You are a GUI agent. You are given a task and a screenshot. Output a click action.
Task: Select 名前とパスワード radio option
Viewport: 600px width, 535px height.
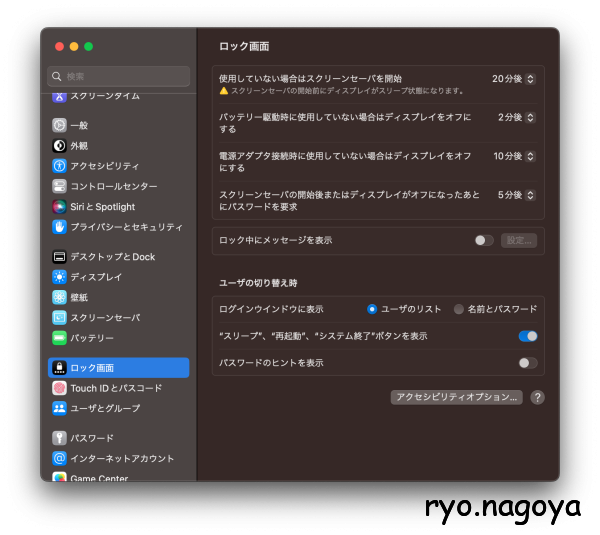(x=459, y=309)
